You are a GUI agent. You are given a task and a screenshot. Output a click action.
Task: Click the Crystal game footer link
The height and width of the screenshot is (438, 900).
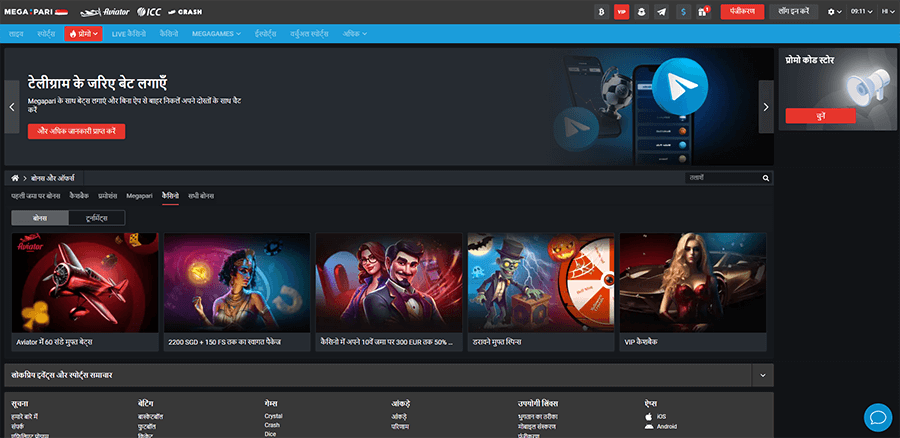(x=273, y=416)
